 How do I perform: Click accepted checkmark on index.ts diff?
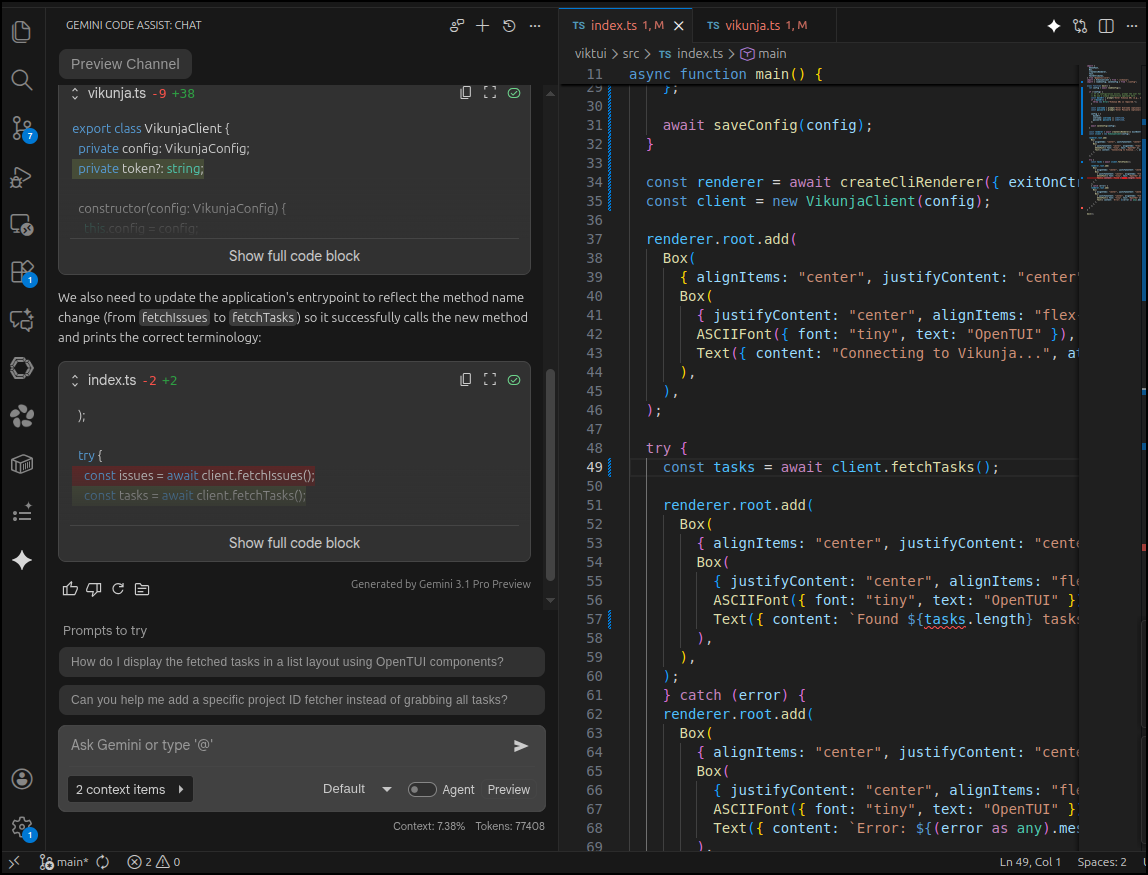514,379
